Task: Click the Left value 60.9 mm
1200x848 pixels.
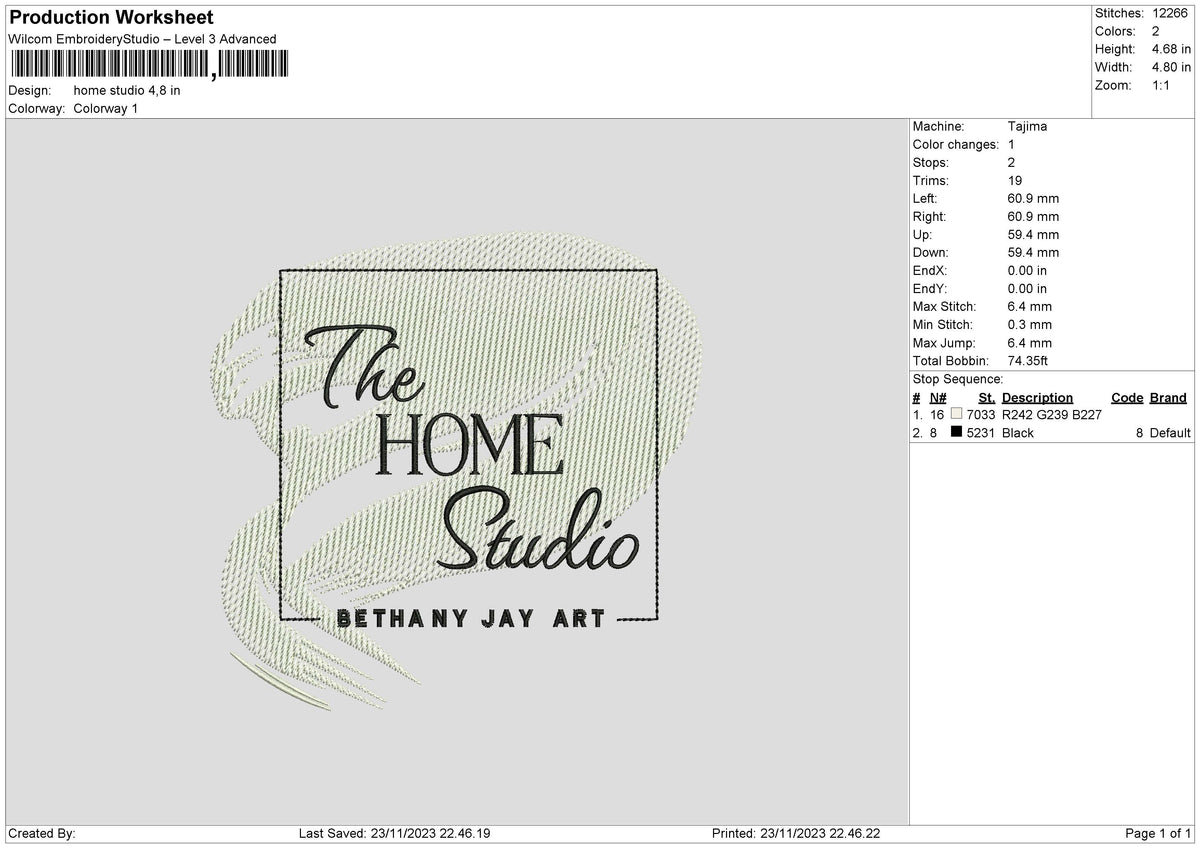Action: pyautogui.click(x=1033, y=198)
